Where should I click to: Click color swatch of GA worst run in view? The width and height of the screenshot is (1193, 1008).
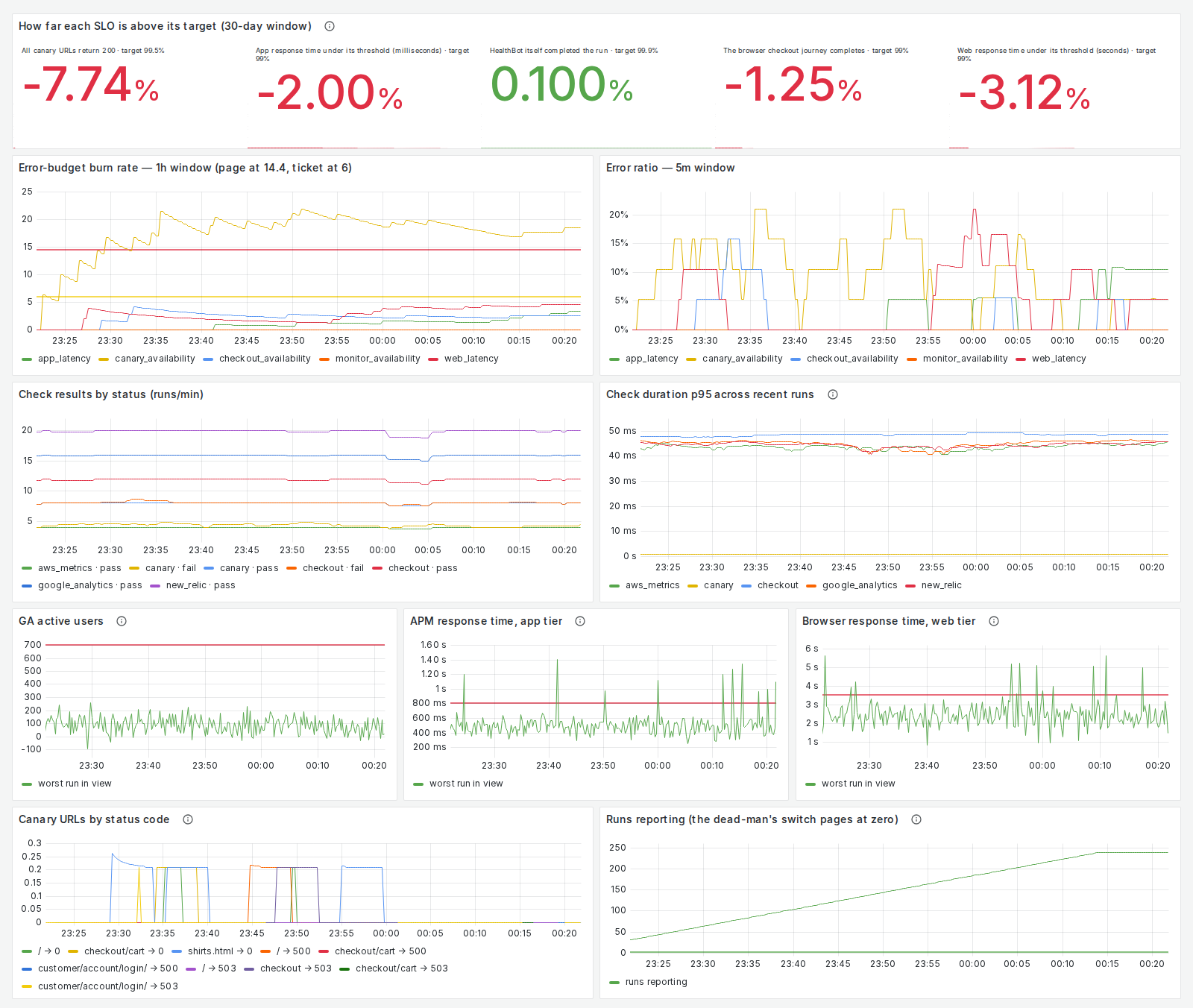tap(27, 784)
